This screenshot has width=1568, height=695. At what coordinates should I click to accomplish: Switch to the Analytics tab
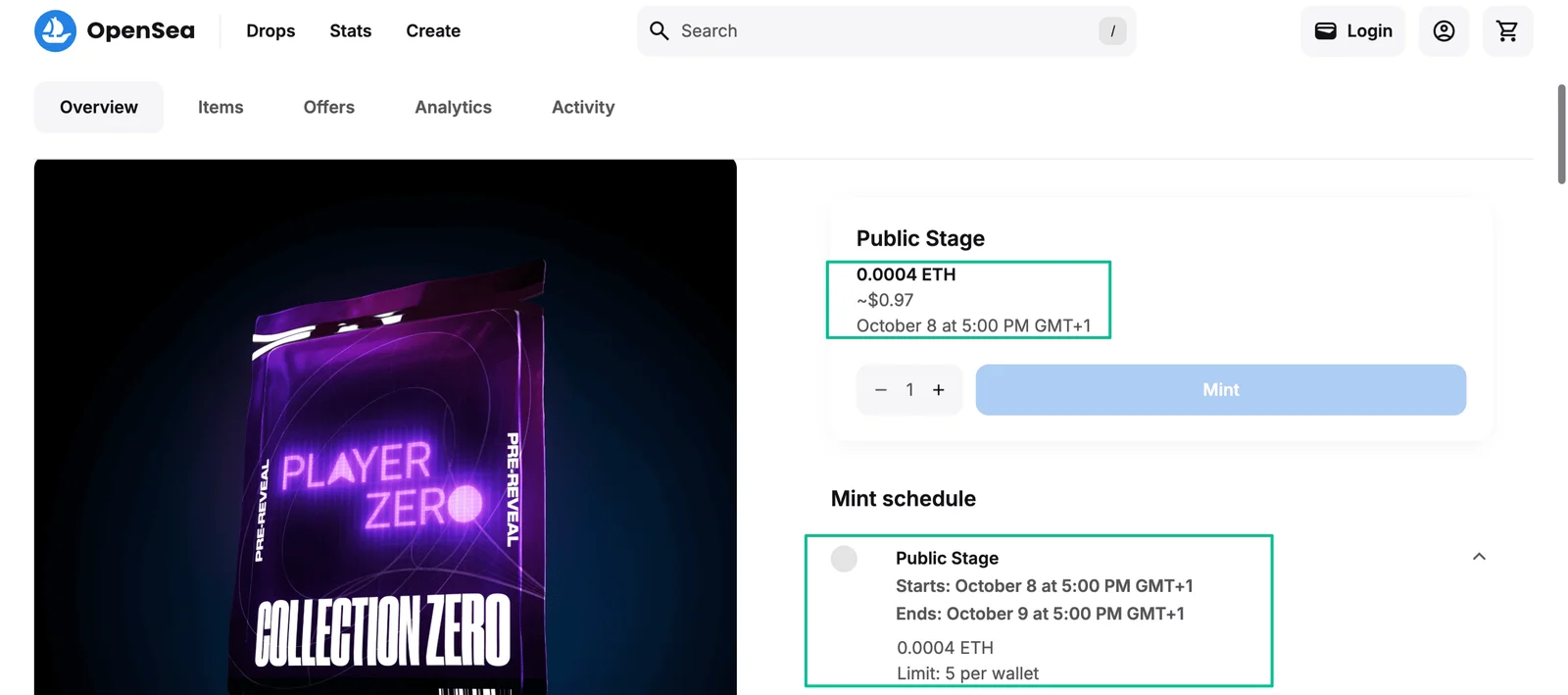(x=454, y=107)
